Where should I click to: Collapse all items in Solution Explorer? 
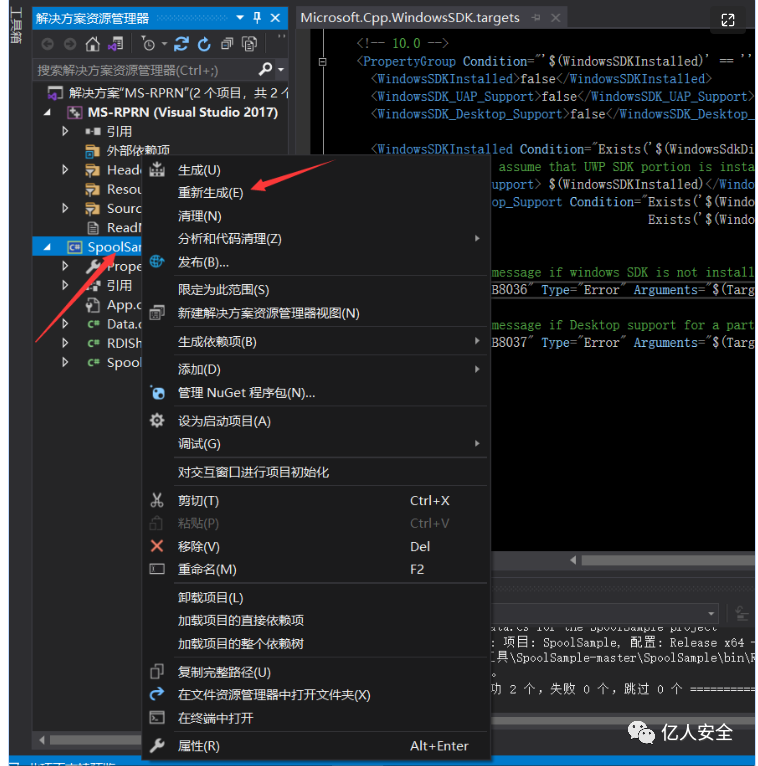(x=227, y=44)
